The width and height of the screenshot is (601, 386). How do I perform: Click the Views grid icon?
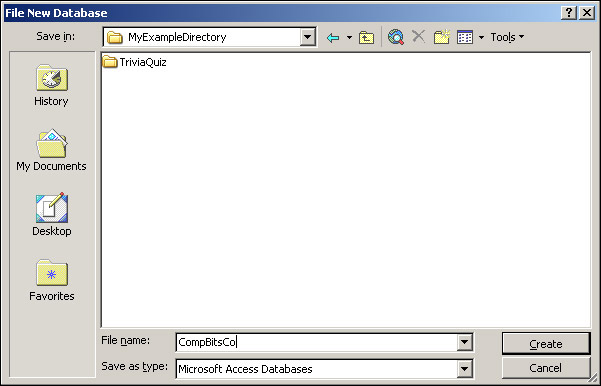465,37
